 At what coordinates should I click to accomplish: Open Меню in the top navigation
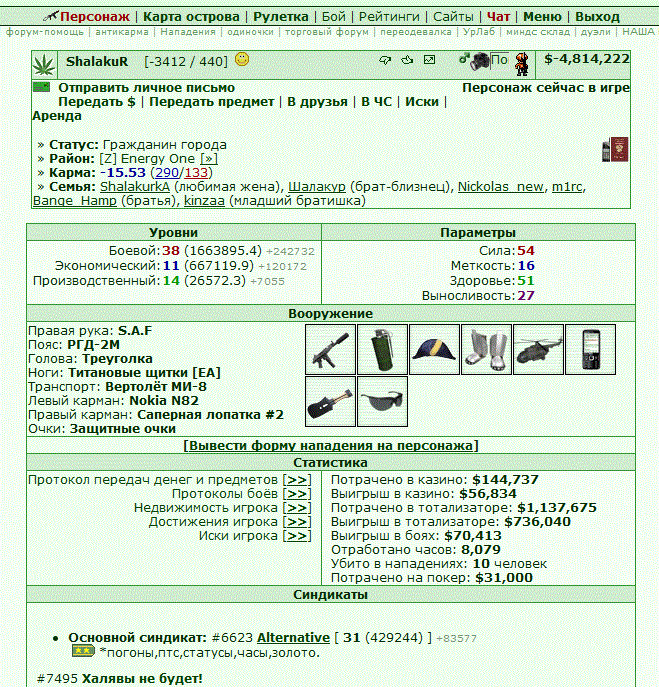click(x=542, y=17)
